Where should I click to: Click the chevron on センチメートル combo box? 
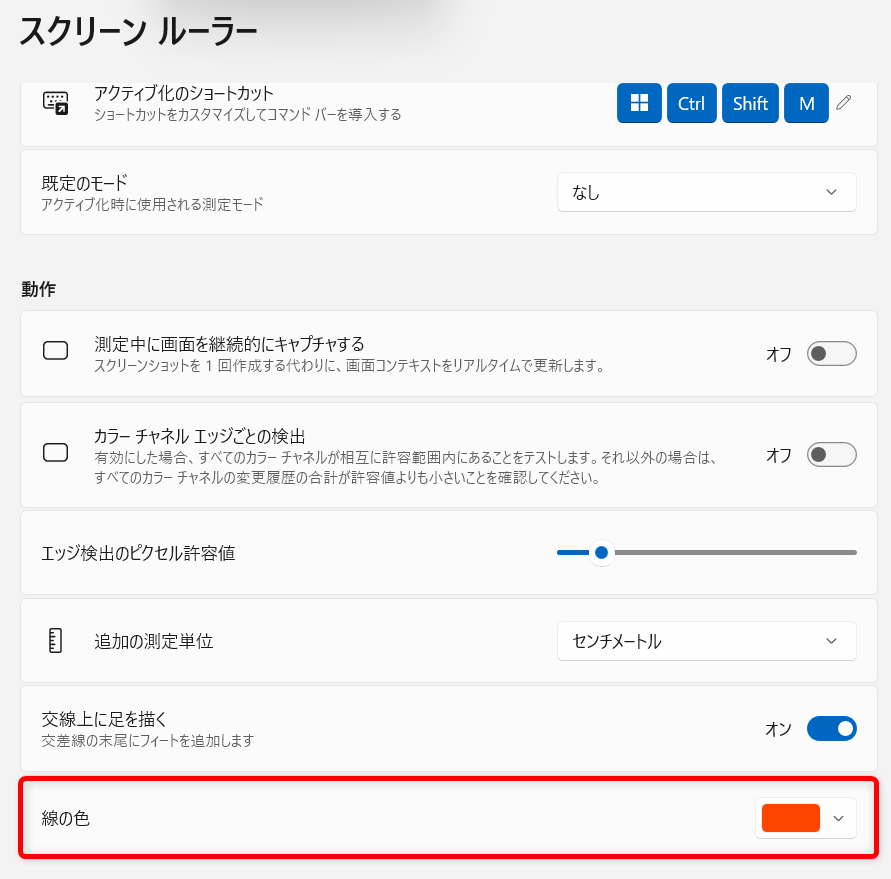[x=833, y=641]
